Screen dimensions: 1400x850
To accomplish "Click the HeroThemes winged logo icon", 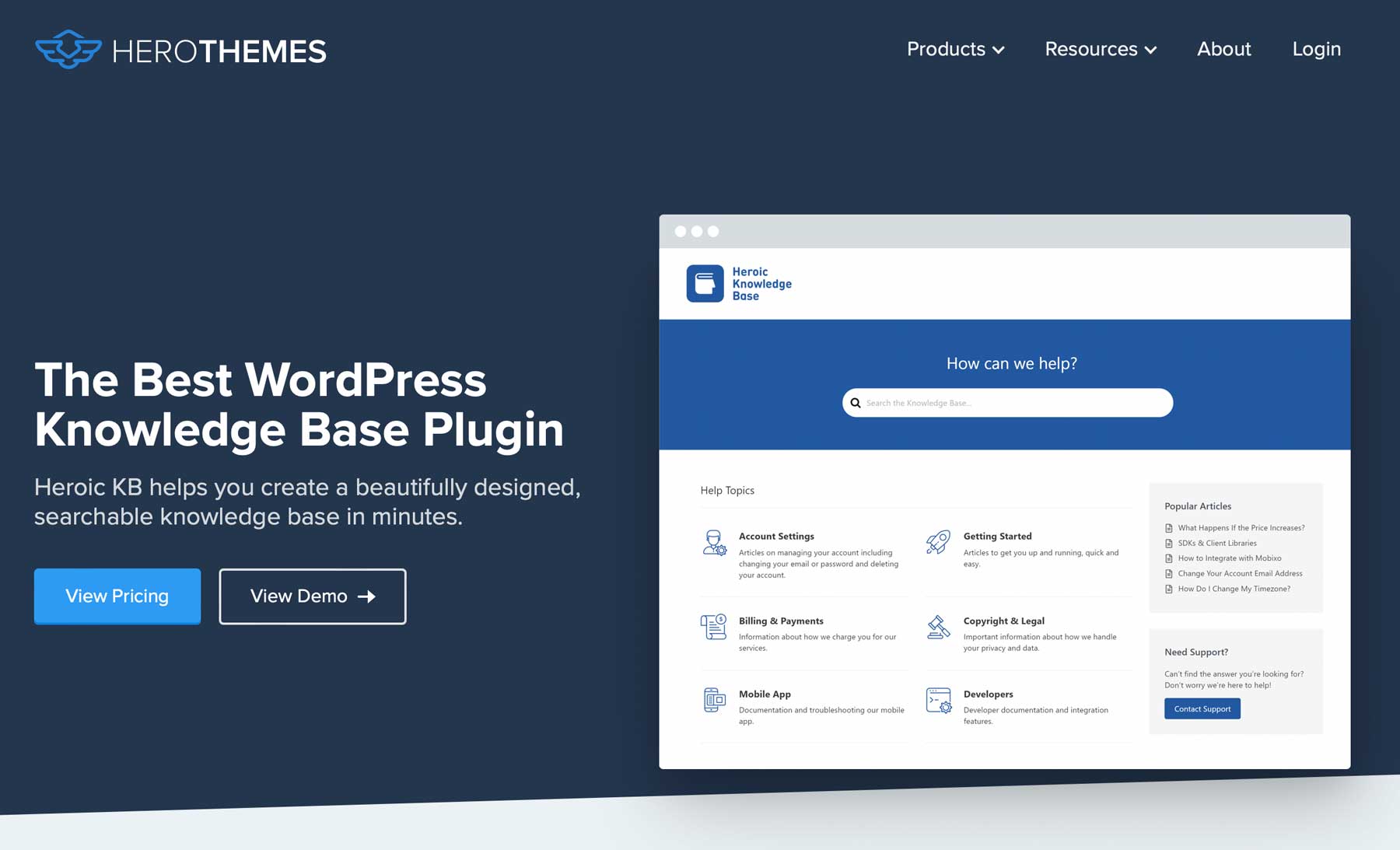I will (68, 51).
